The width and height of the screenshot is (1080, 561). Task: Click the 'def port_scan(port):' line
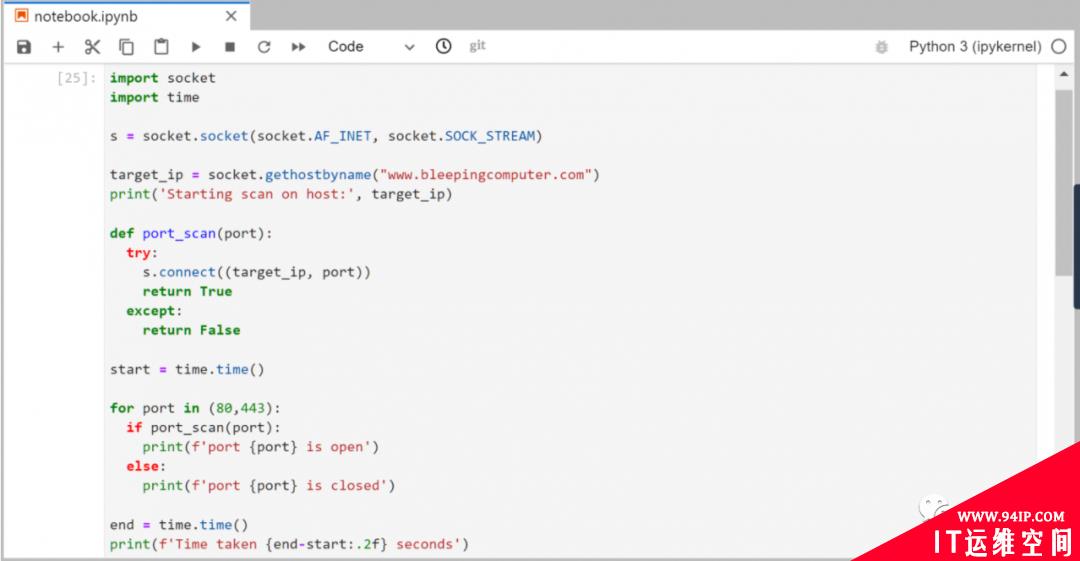coord(191,234)
